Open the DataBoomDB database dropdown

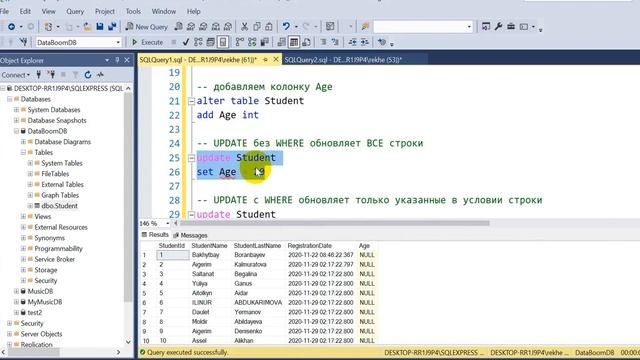(118, 42)
